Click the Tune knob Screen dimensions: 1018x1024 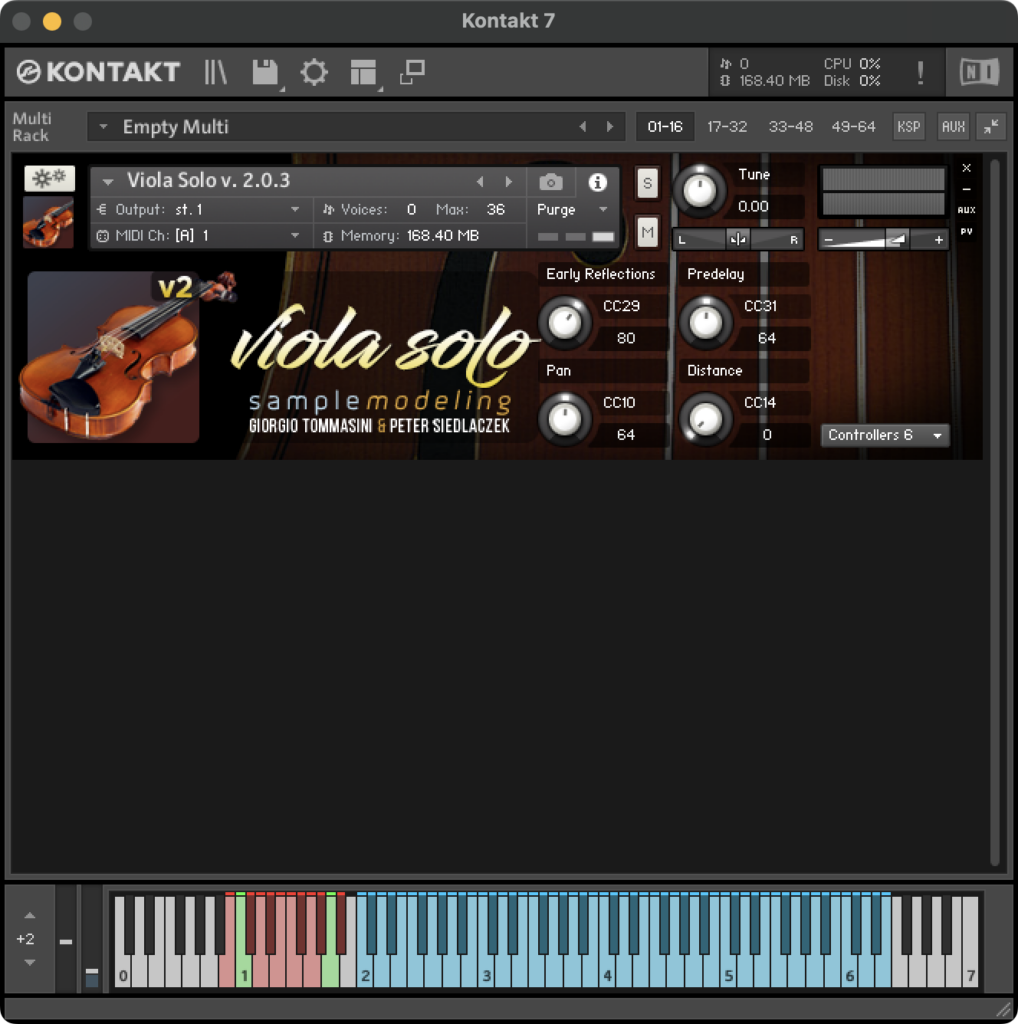699,191
